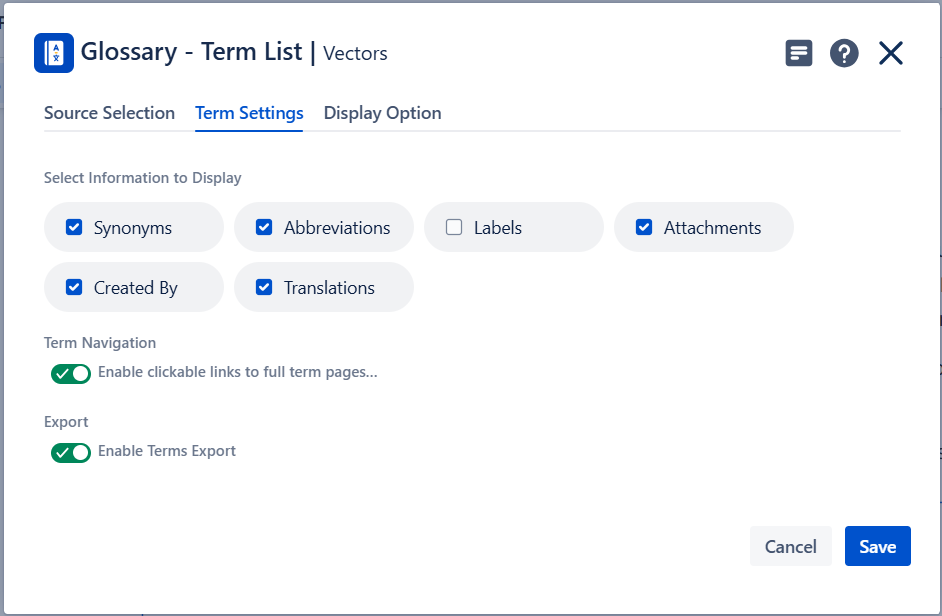Go to the Display Option tab
The image size is (942, 616).
point(382,113)
